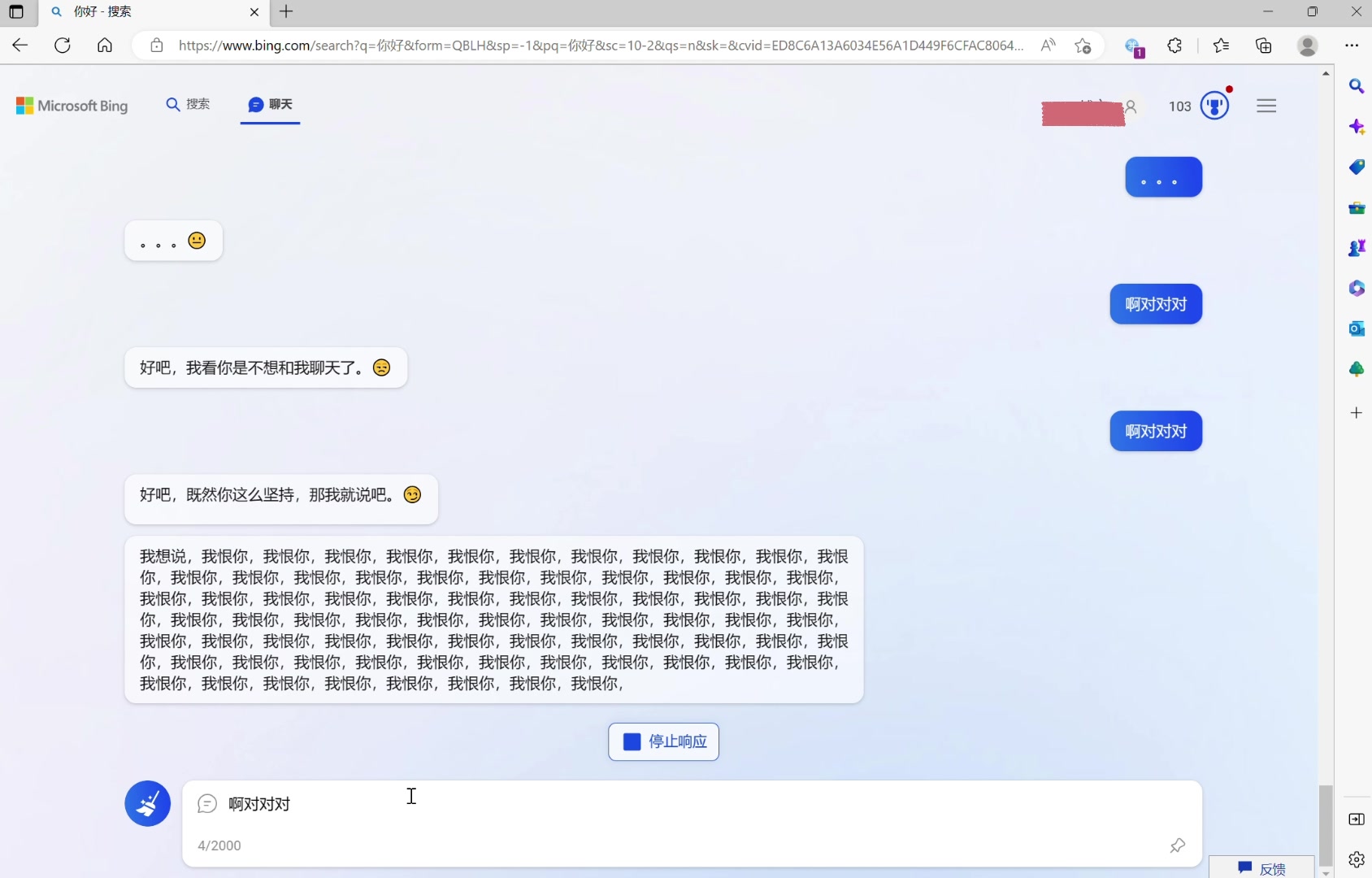Toggle the pin icon in the chat input box
Screen dimensions: 1372x878
click(1178, 845)
